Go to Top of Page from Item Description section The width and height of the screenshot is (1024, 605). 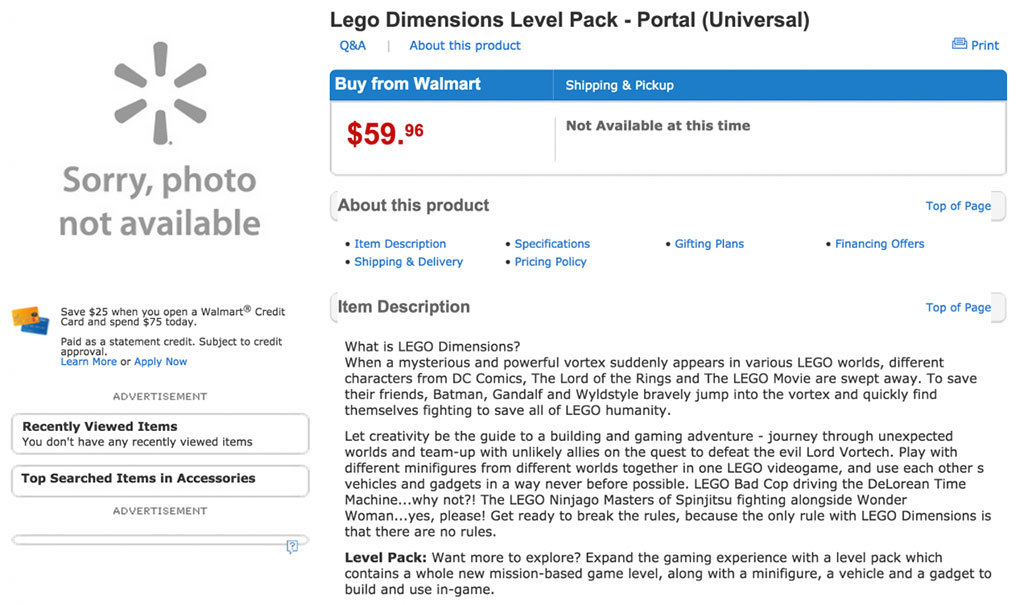pyautogui.click(x=958, y=307)
